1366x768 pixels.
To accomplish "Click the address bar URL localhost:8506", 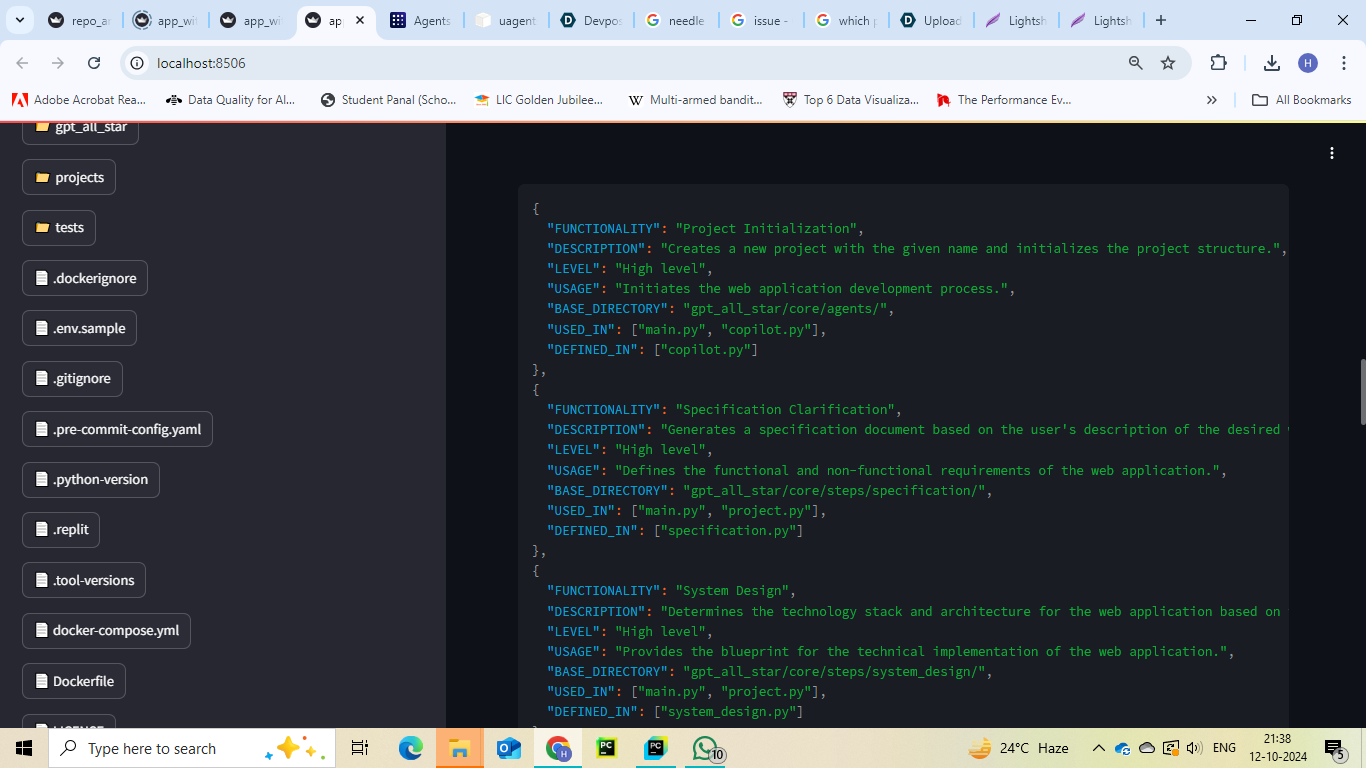I will (x=201, y=63).
